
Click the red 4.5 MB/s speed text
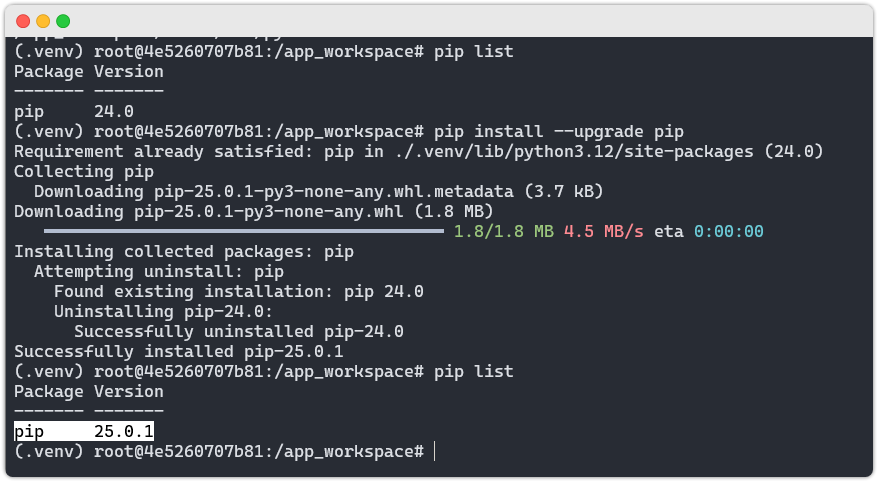[604, 231]
